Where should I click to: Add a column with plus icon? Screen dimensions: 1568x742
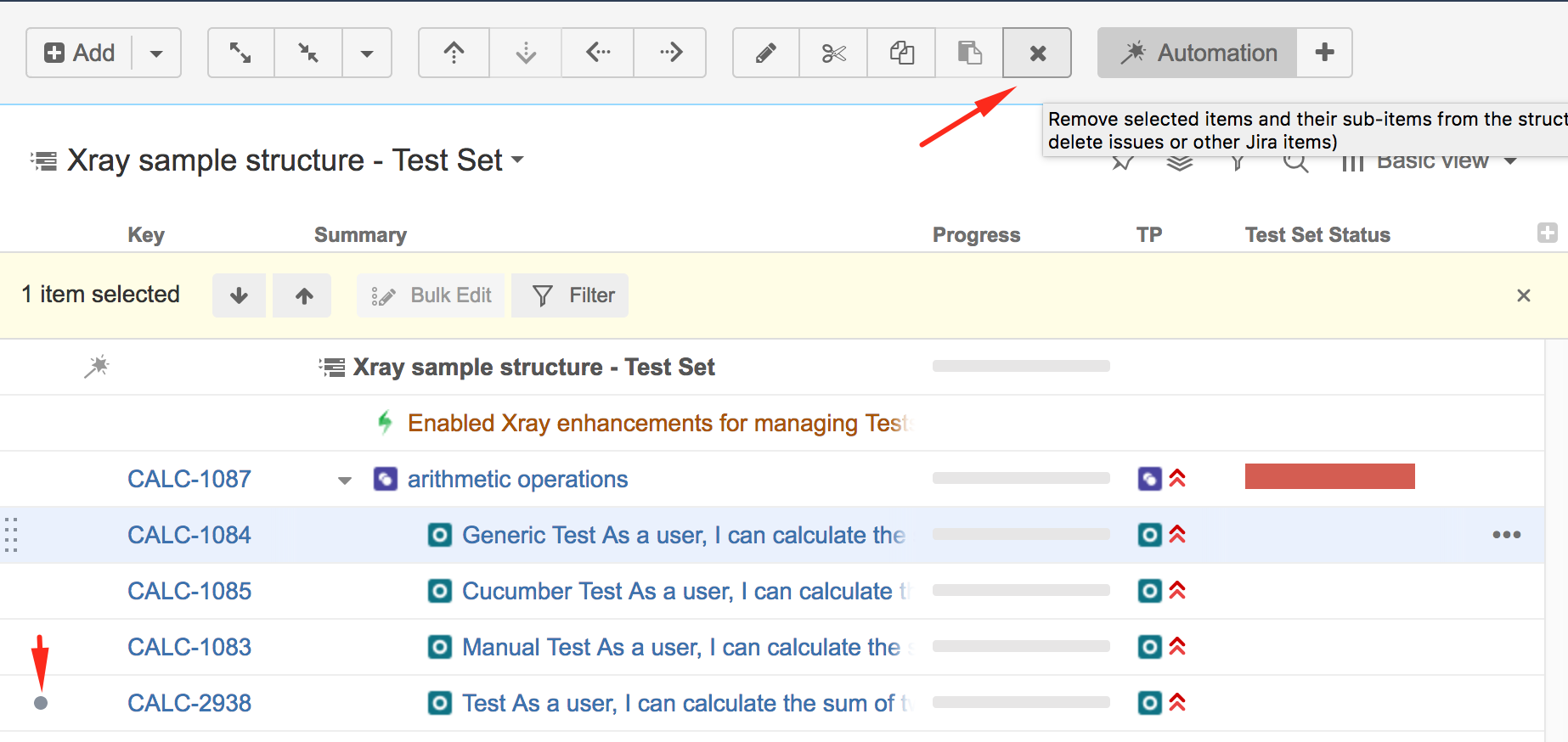(1548, 233)
